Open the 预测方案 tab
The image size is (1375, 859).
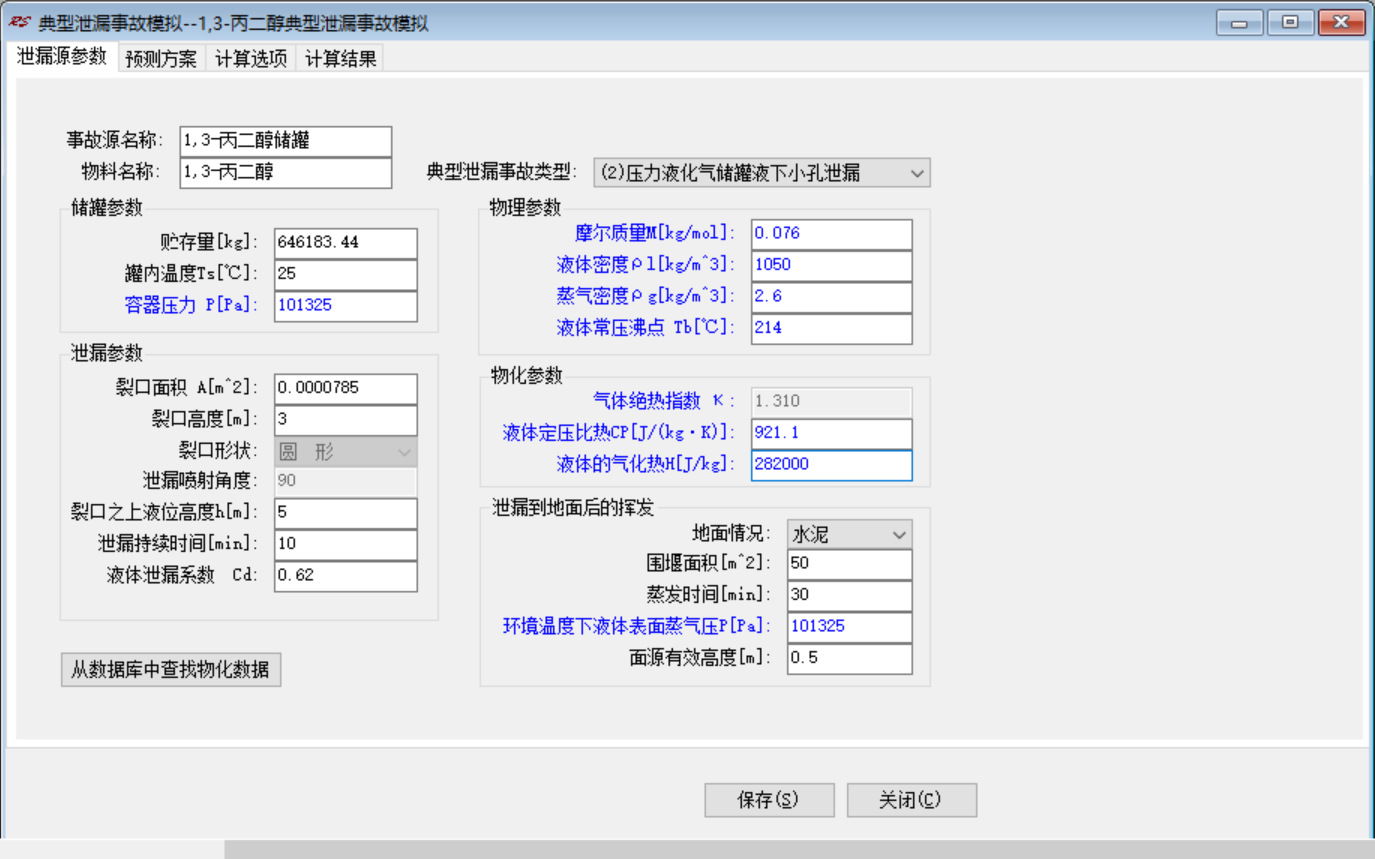161,59
